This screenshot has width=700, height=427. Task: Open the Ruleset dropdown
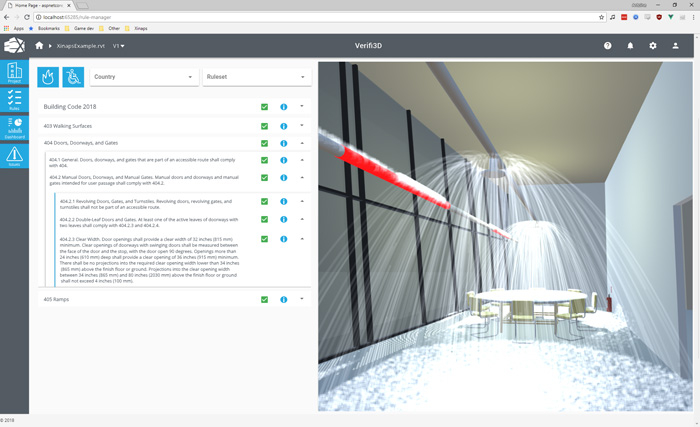tap(256, 77)
